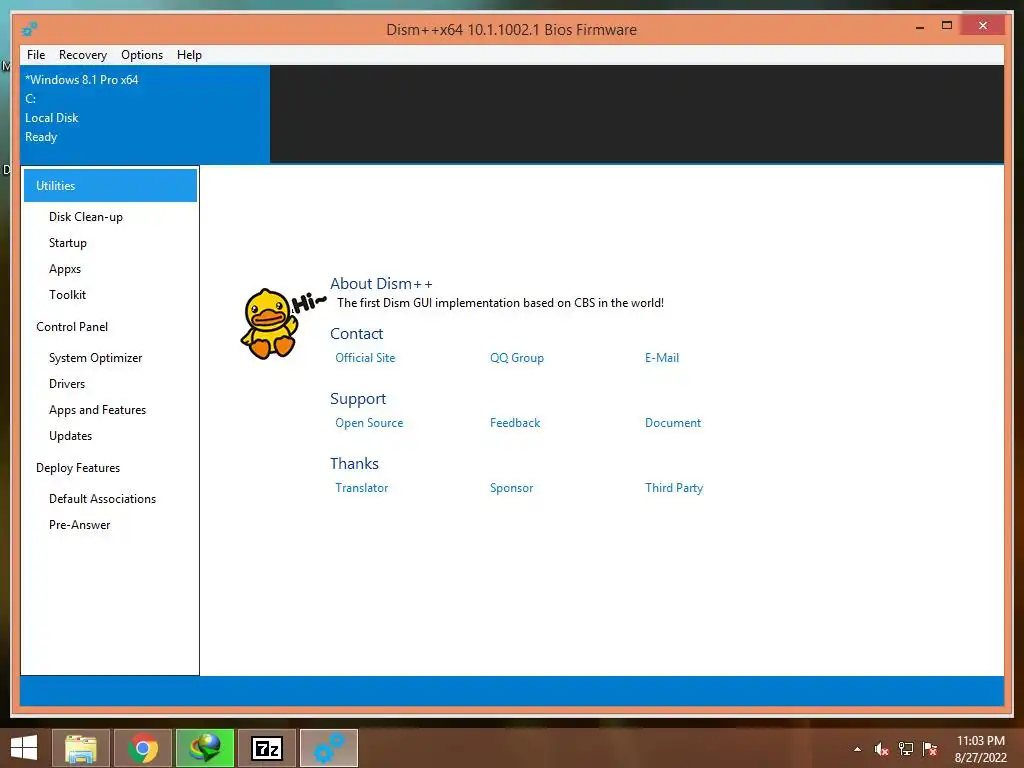Click the Document link
The height and width of the screenshot is (768, 1024).
(673, 423)
